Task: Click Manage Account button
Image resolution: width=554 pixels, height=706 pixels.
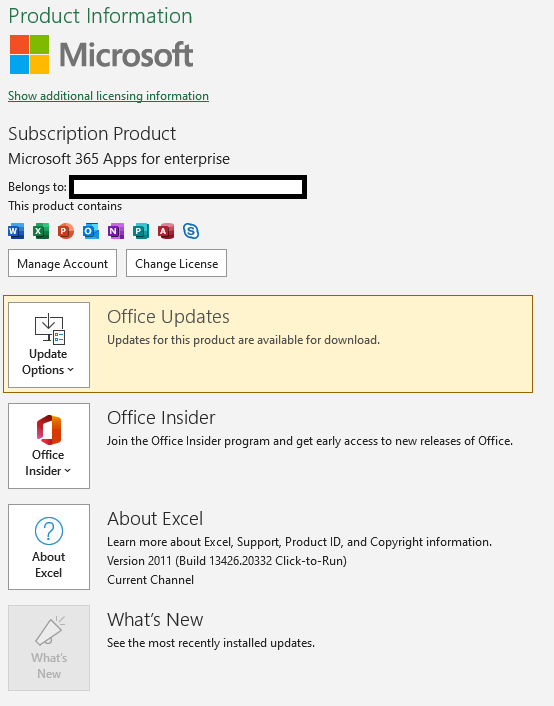Action: click(62, 263)
